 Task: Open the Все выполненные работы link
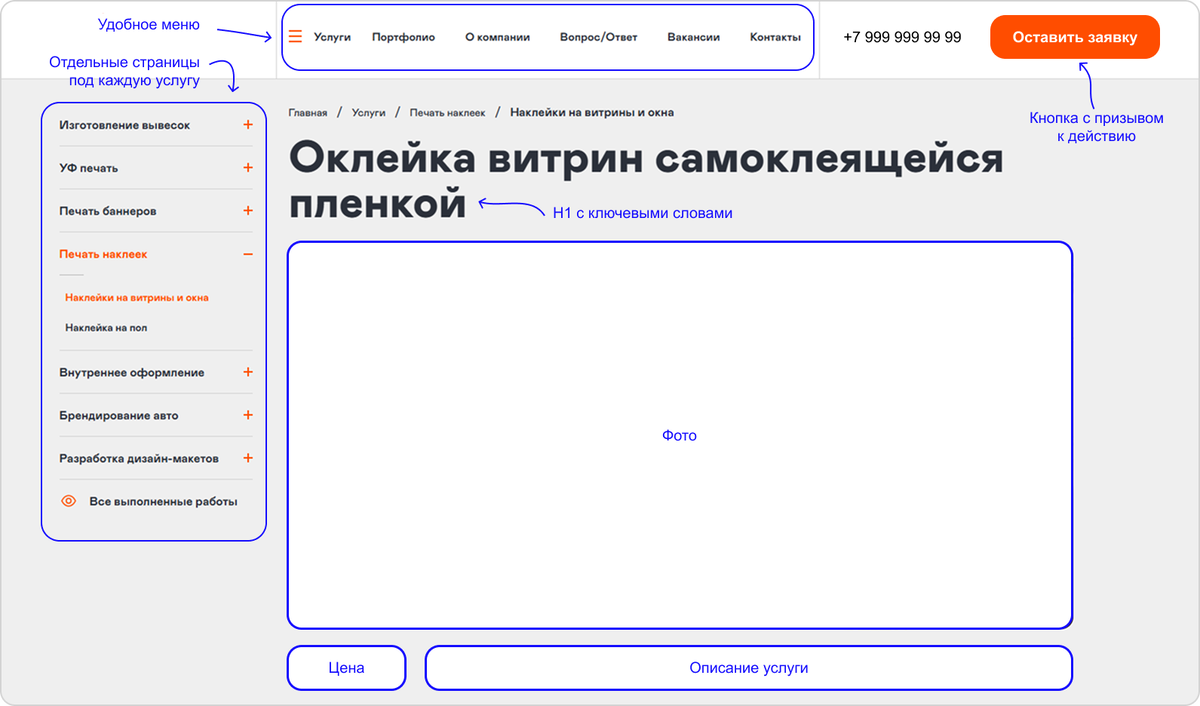coord(163,501)
